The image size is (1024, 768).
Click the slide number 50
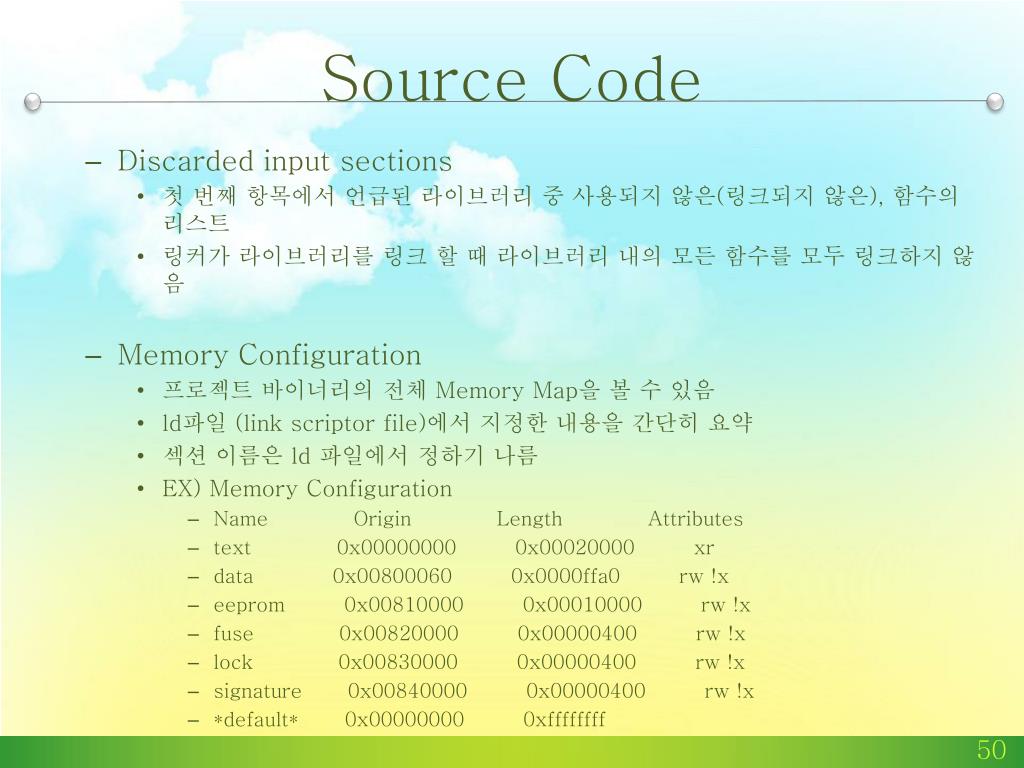pos(991,750)
